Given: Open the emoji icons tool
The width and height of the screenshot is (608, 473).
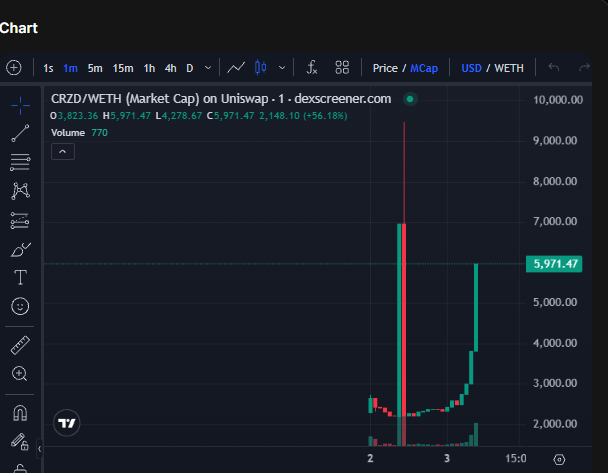Looking at the screenshot, I should 20,306.
